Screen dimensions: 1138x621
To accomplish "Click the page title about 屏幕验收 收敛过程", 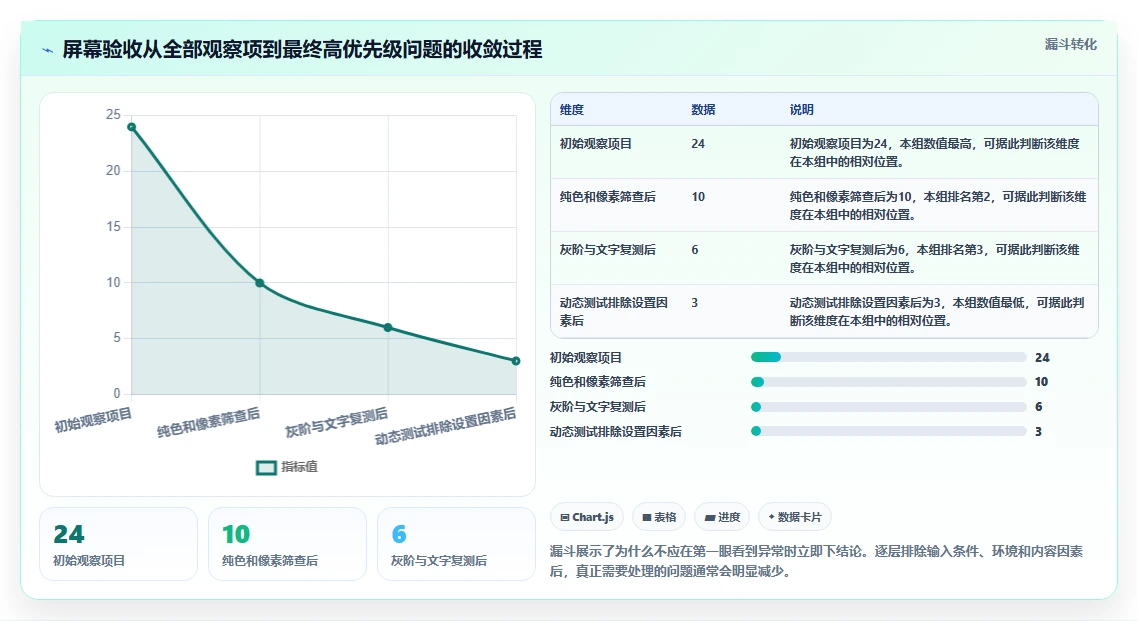I will (x=302, y=49).
